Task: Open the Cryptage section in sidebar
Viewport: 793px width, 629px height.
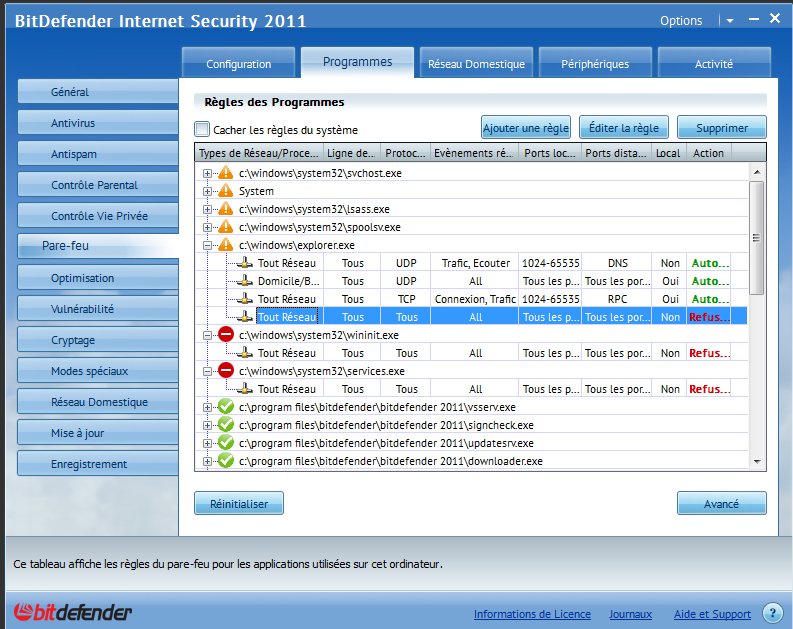Action: tap(98, 340)
